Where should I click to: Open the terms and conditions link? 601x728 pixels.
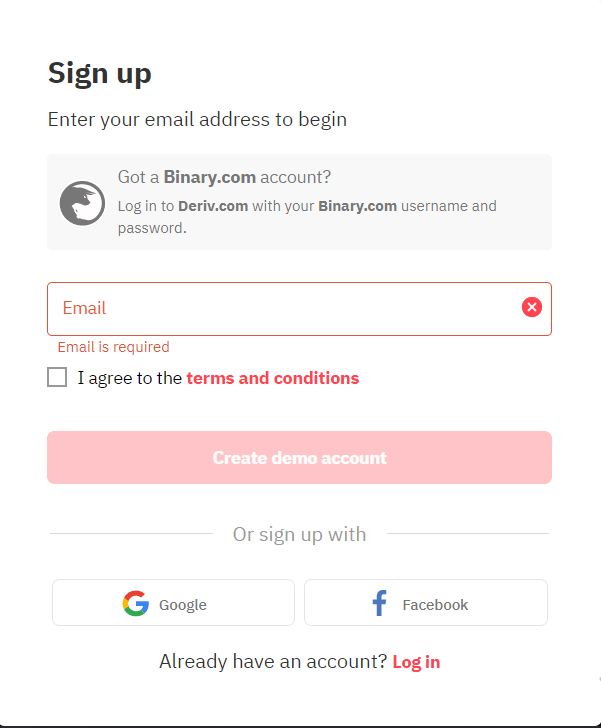(272, 378)
